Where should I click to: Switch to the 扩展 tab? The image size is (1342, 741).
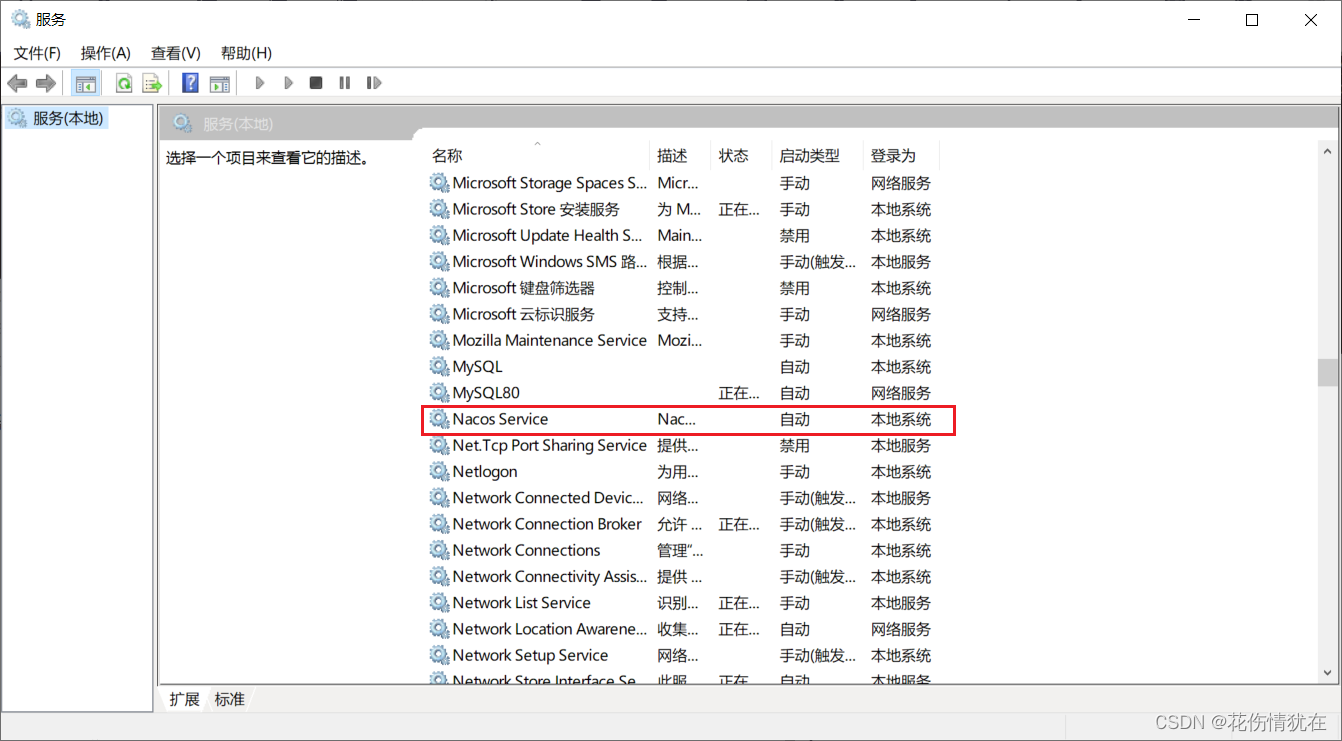(184, 699)
